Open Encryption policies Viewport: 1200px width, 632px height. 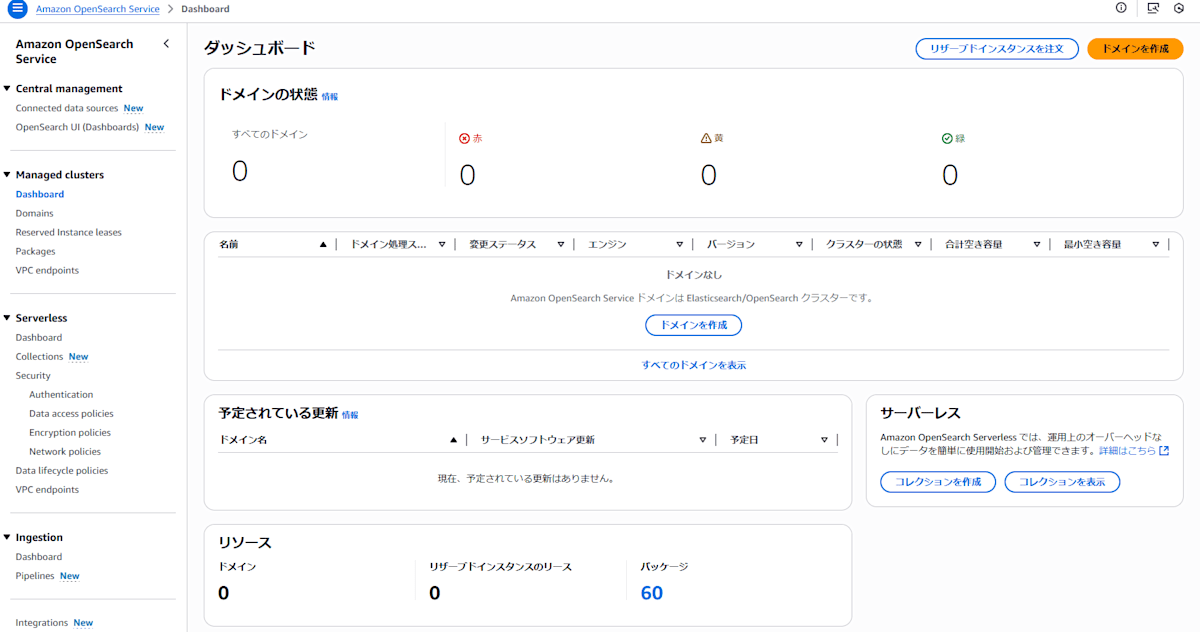(x=70, y=432)
